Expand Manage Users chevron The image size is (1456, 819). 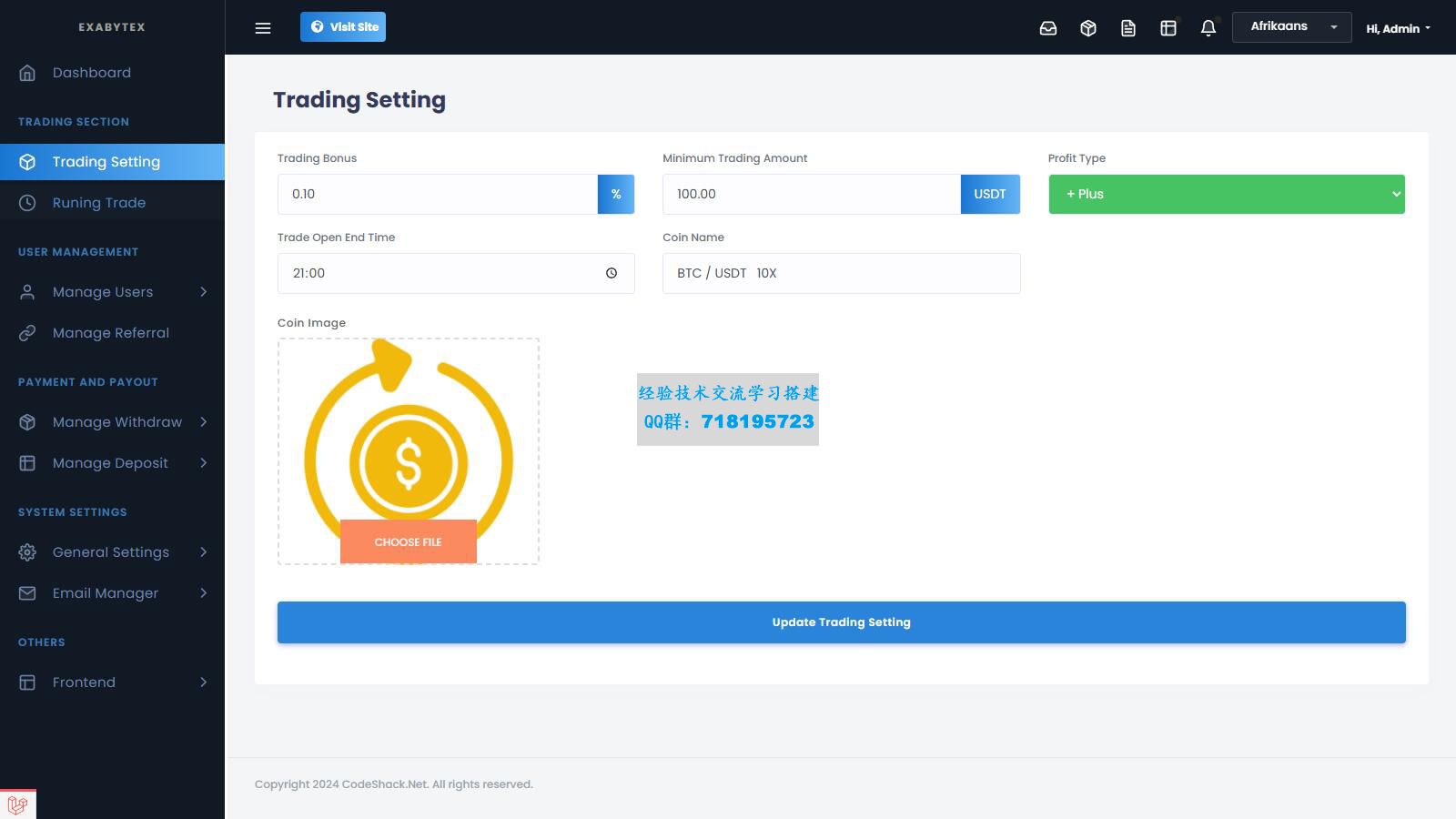(x=204, y=292)
